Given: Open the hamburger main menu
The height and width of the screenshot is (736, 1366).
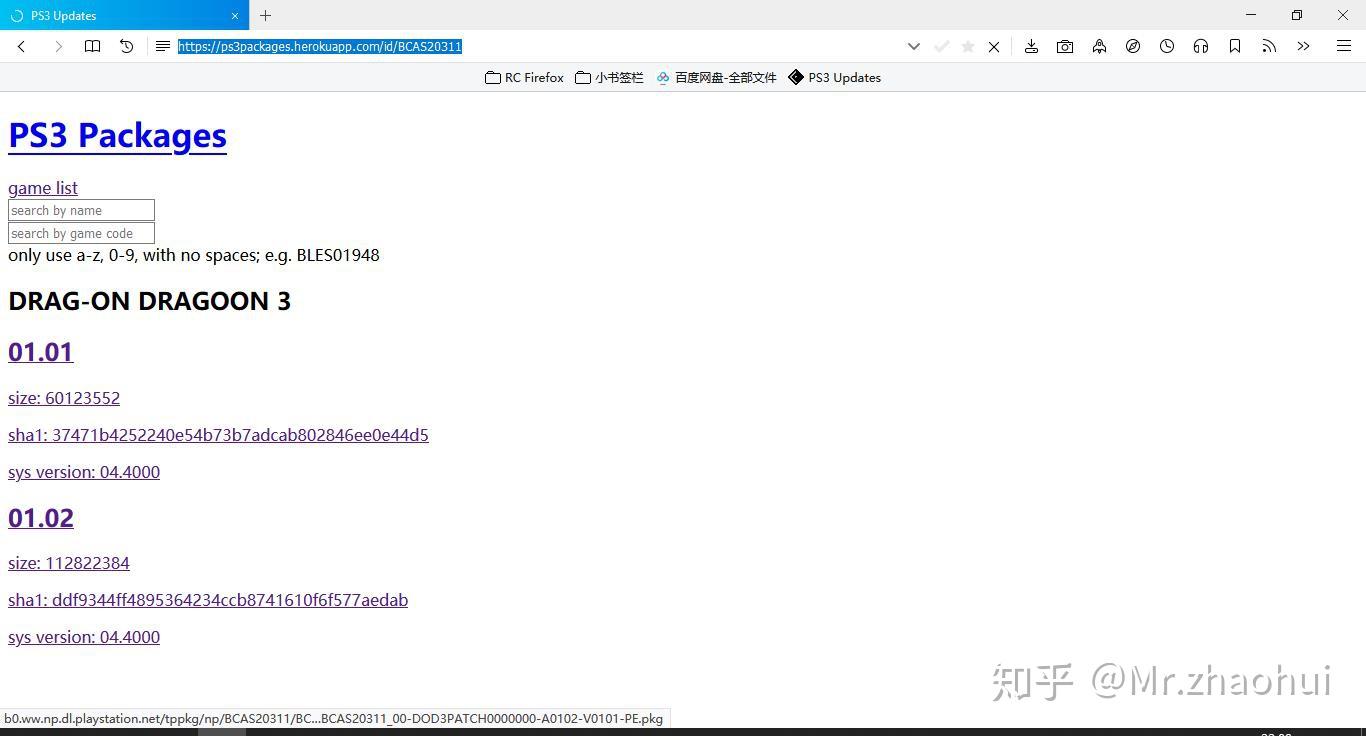Looking at the screenshot, I should [x=1344, y=46].
